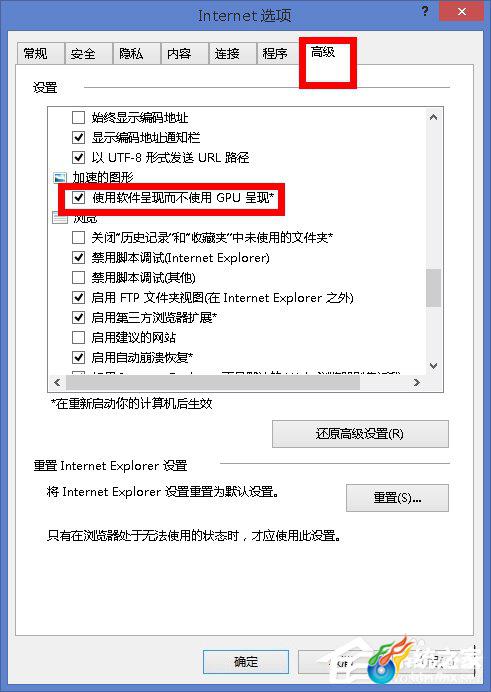Click the 还原高级设置(R) button
Image resolution: width=491 pixels, height=692 pixels.
point(360,434)
